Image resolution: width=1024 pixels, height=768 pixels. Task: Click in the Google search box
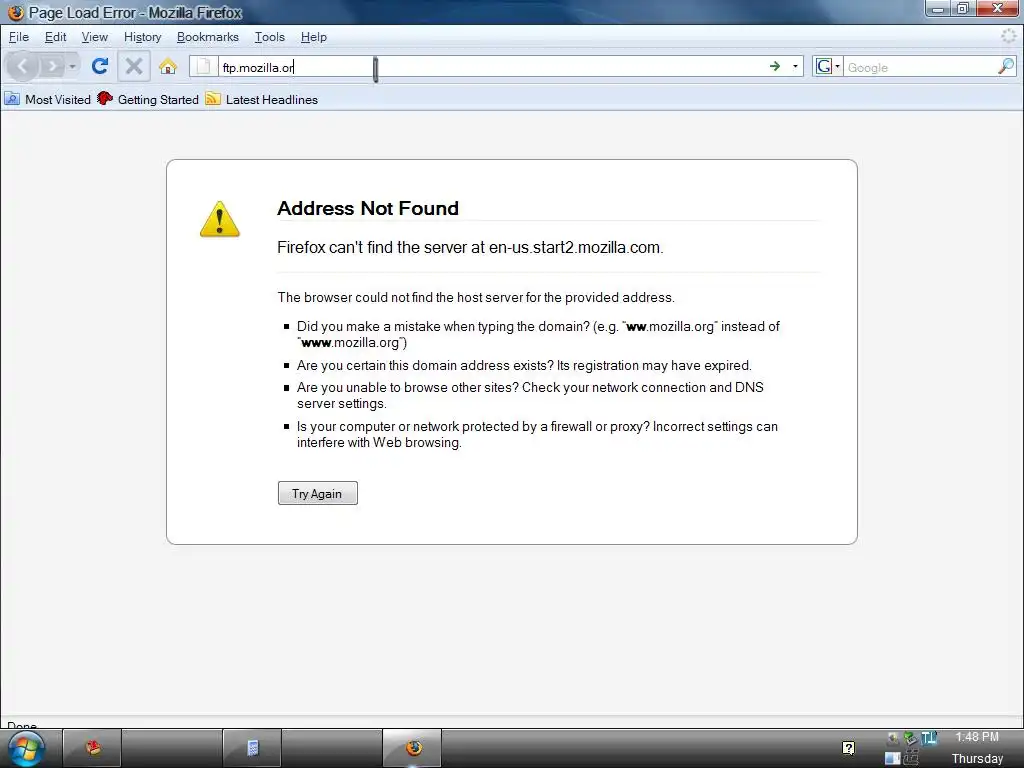pos(920,67)
